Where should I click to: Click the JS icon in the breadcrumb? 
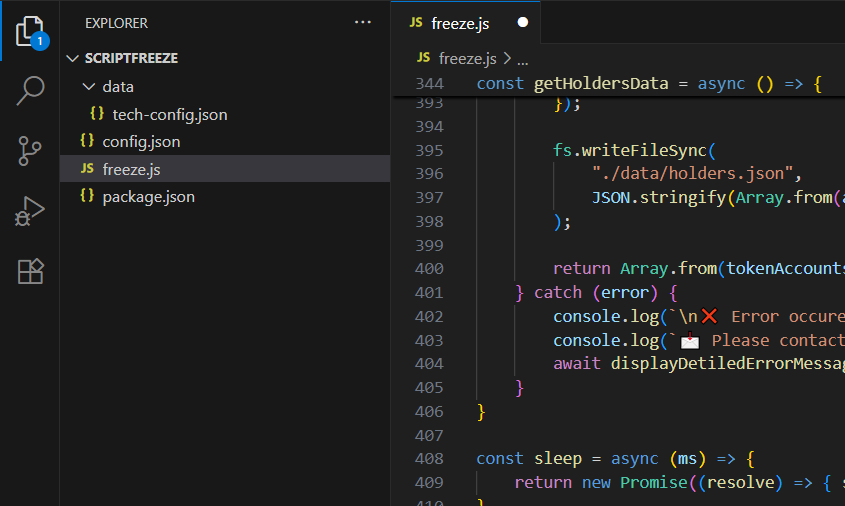[424, 57]
